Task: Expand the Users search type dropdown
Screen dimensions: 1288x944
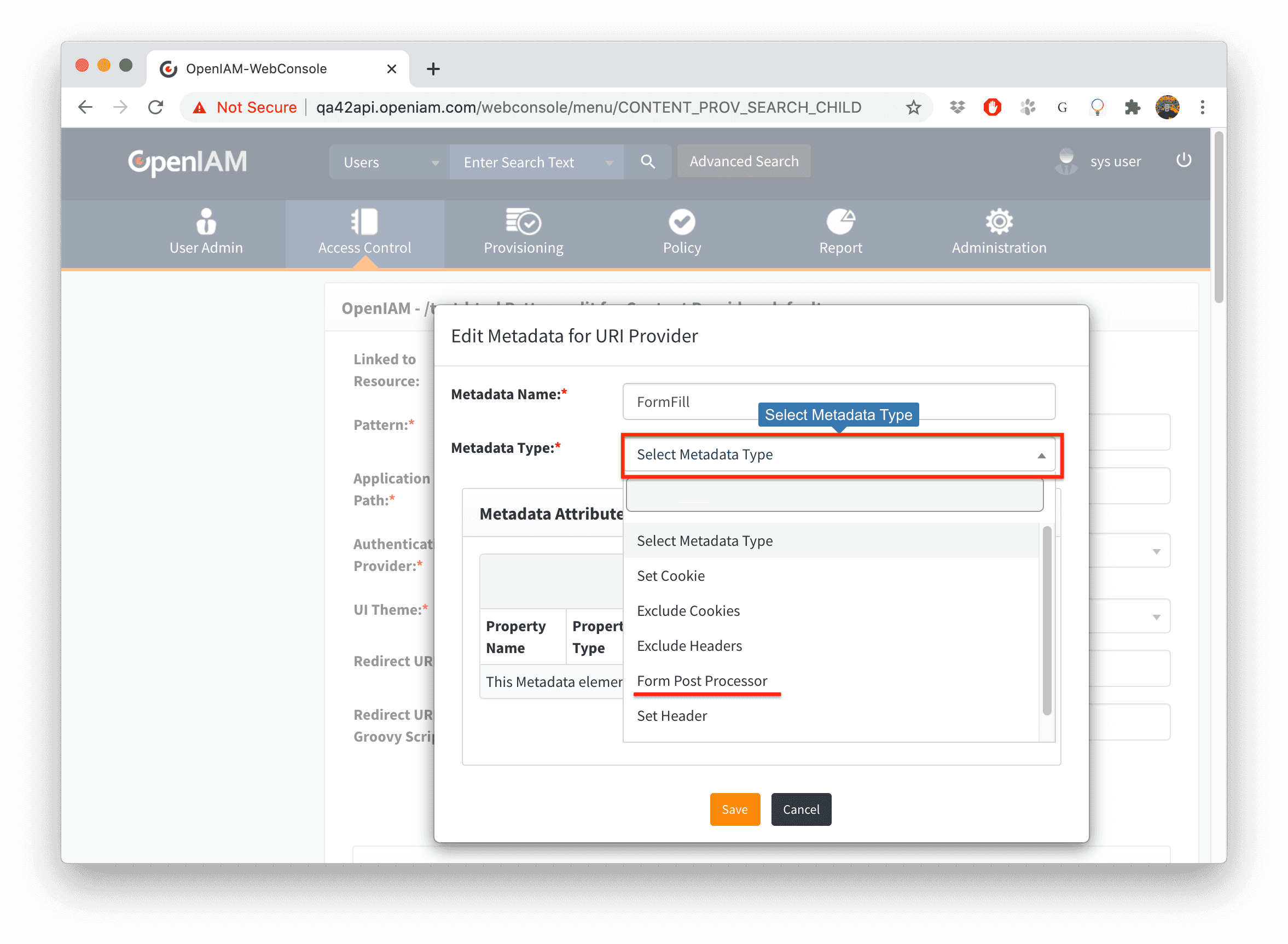Action: (x=434, y=163)
